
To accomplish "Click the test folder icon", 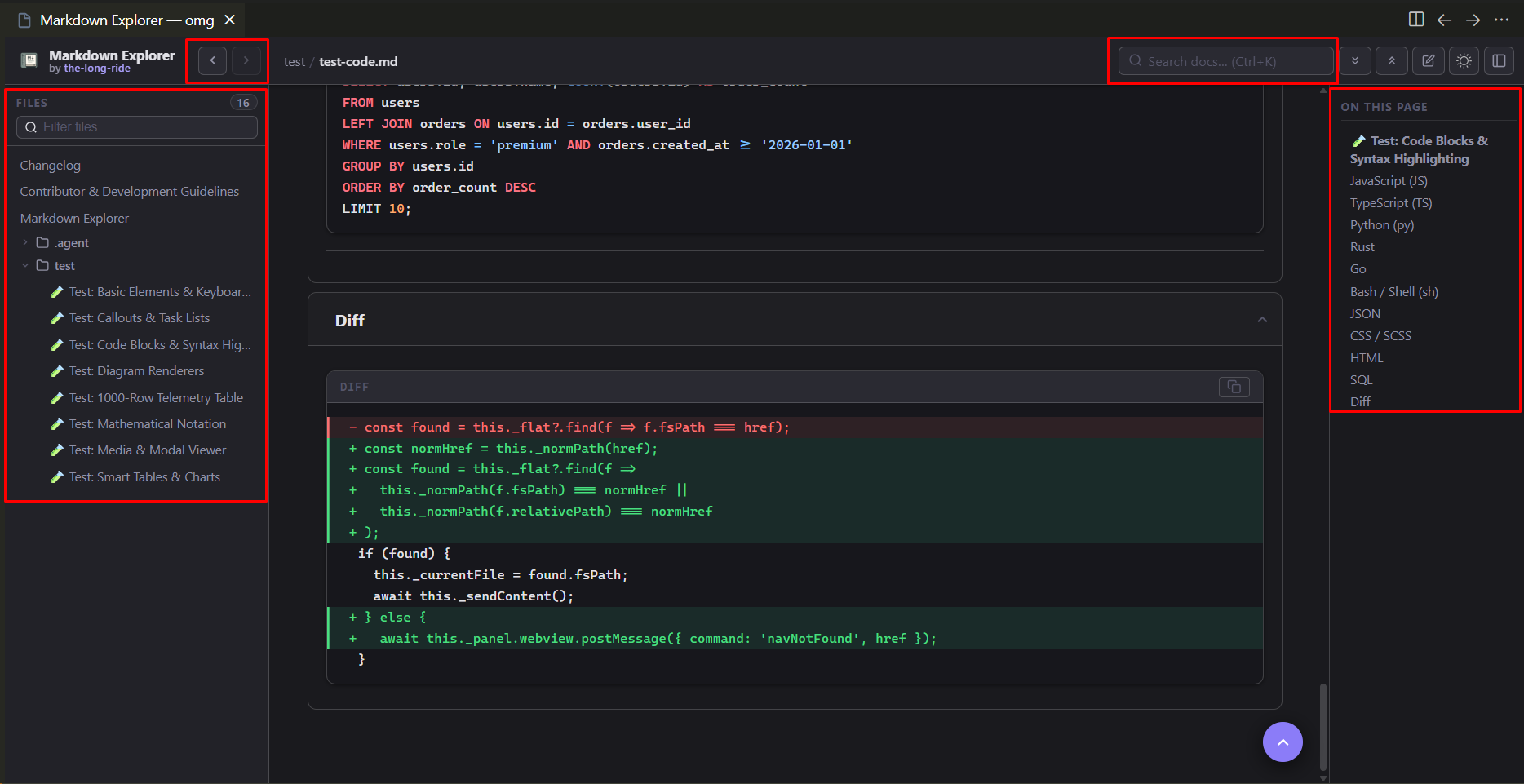I will 42,265.
